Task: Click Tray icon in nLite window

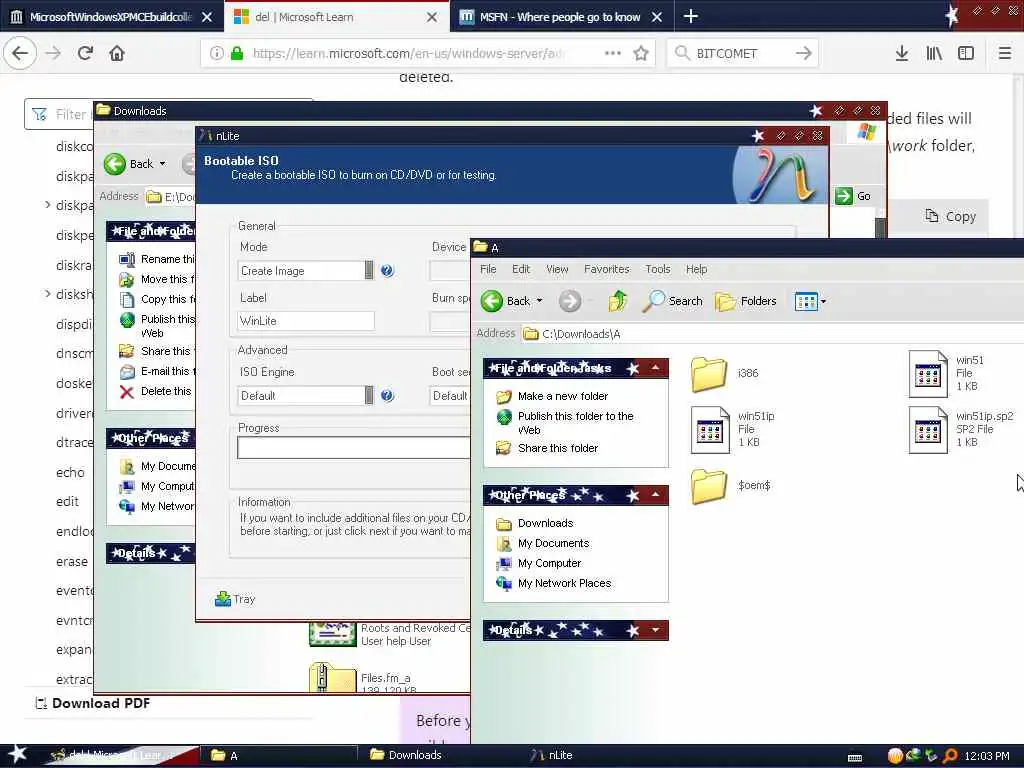Action: click(235, 599)
